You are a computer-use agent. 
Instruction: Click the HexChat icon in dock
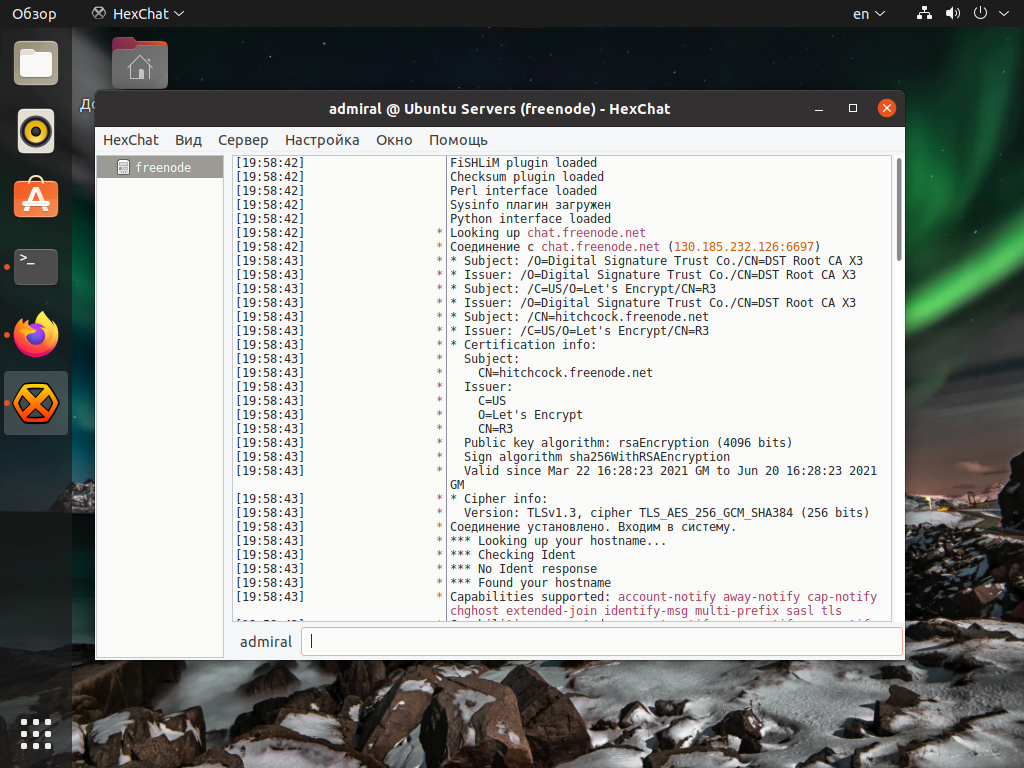[36, 403]
